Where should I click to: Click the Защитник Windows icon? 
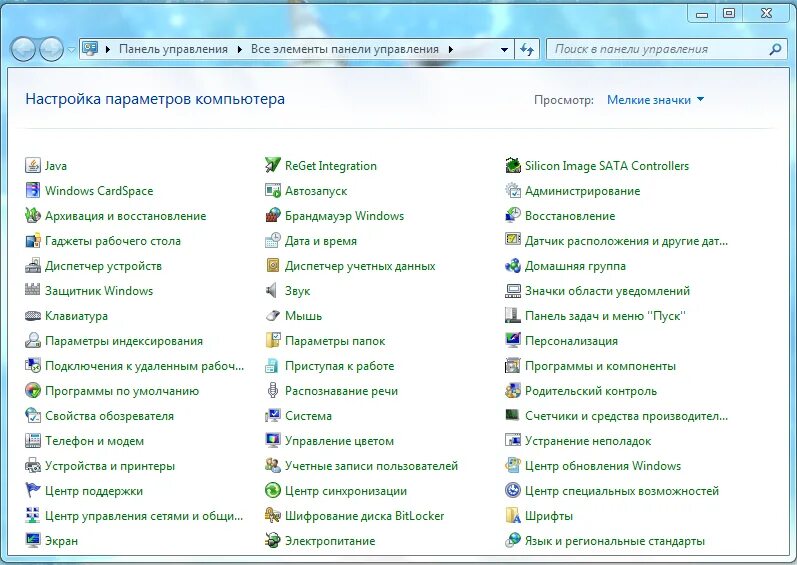pyautogui.click(x=33, y=290)
